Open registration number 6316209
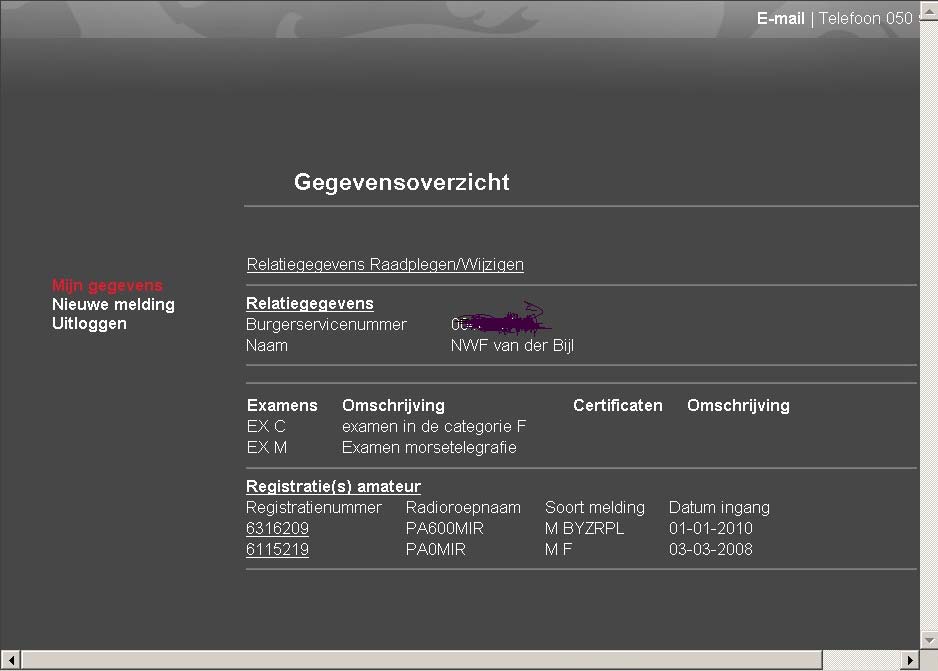This screenshot has height=671, width=938. [277, 528]
